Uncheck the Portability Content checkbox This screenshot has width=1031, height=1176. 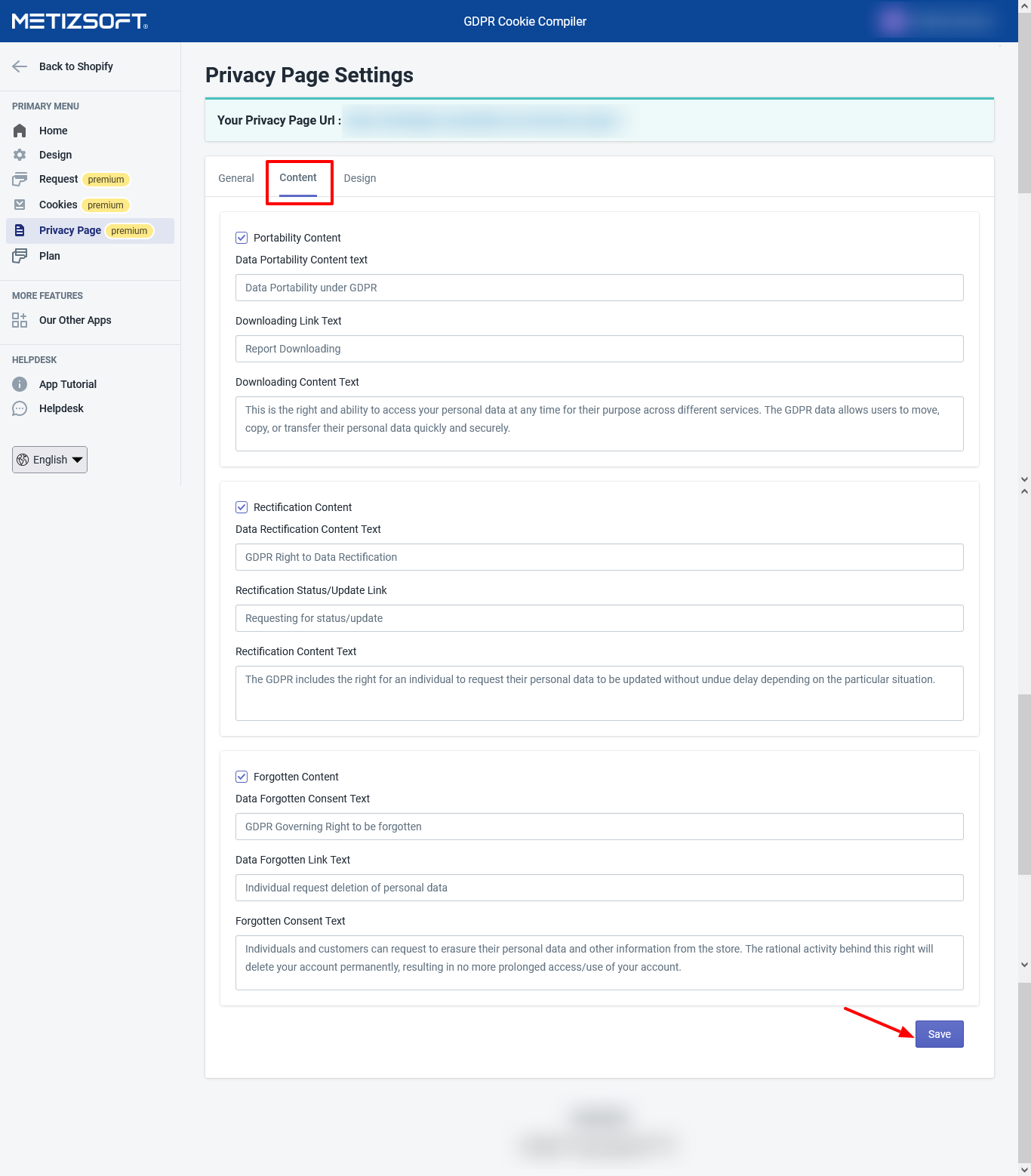(242, 238)
